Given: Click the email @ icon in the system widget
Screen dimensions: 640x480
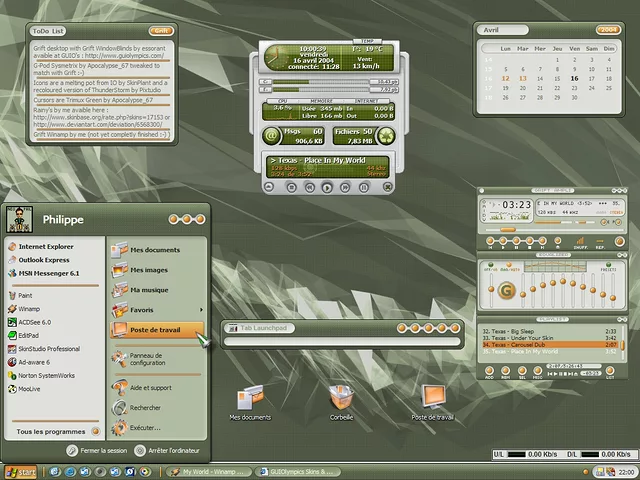Looking at the screenshot, I should click(271, 135).
